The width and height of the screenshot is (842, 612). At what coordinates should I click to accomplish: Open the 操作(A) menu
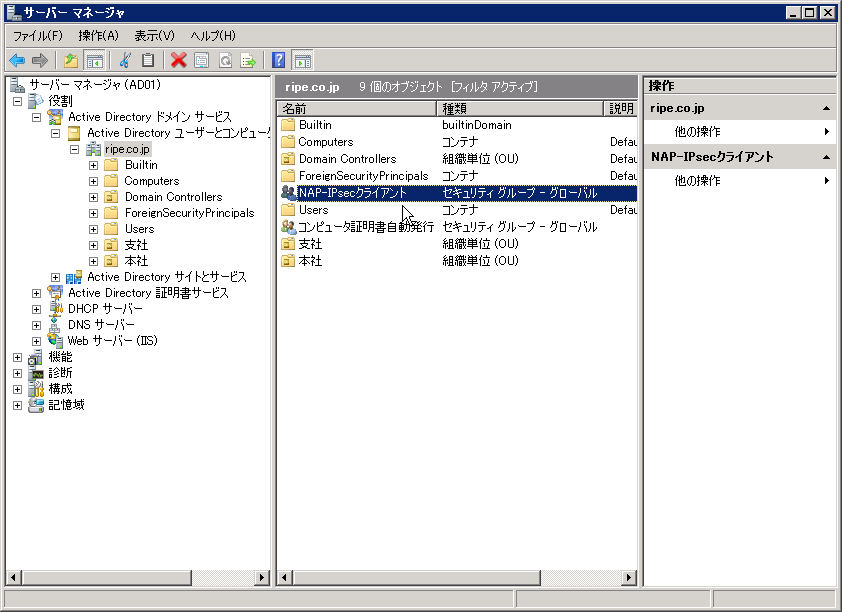point(98,36)
